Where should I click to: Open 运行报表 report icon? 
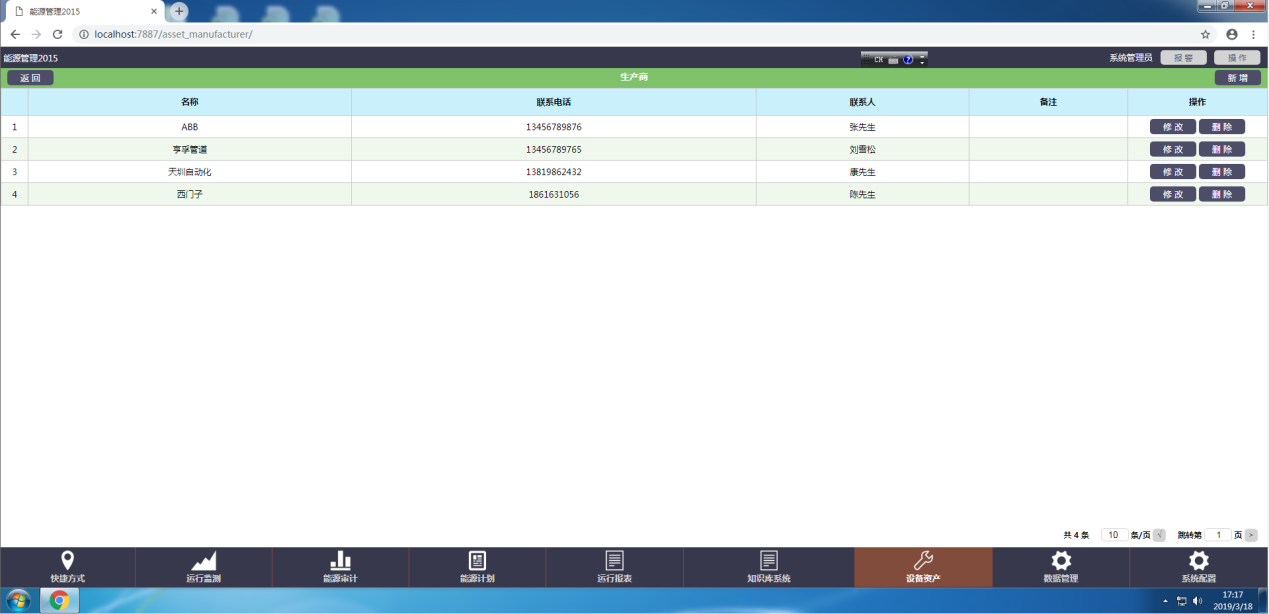point(614,561)
